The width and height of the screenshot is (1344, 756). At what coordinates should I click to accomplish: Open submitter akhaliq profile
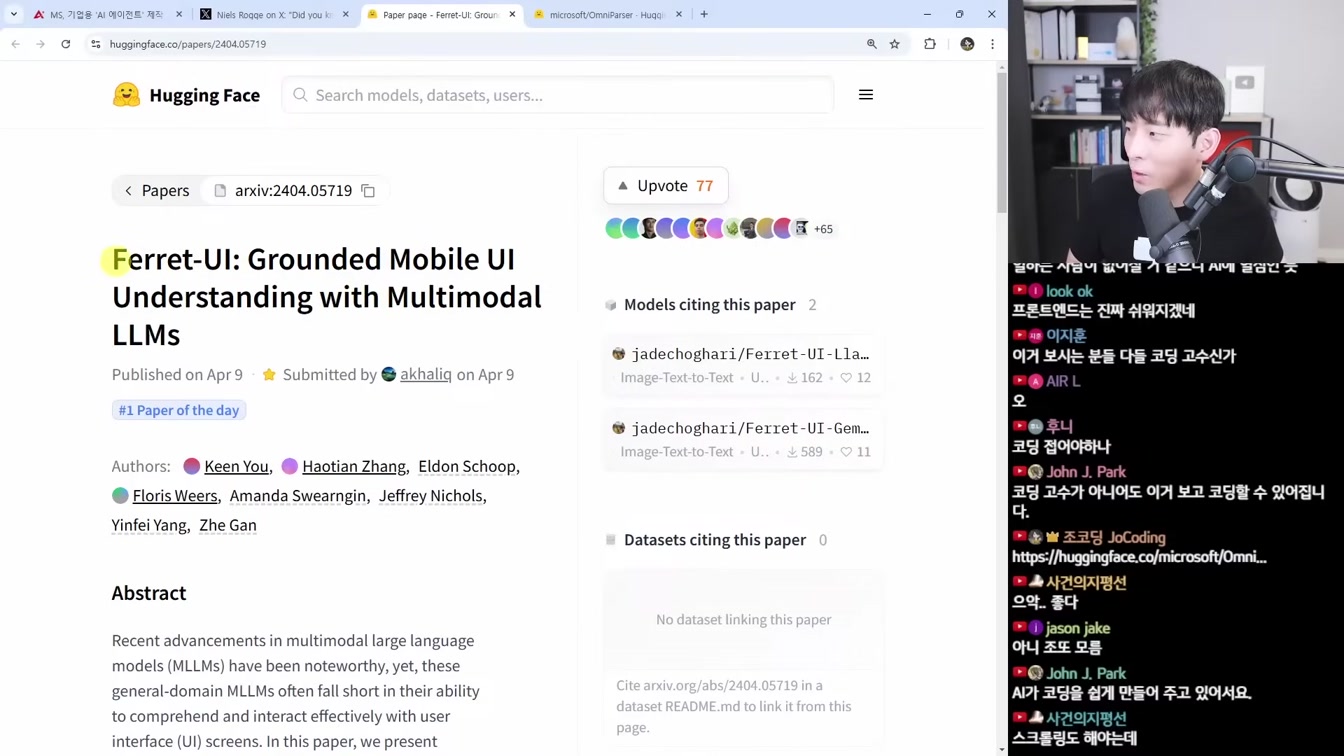(426, 374)
